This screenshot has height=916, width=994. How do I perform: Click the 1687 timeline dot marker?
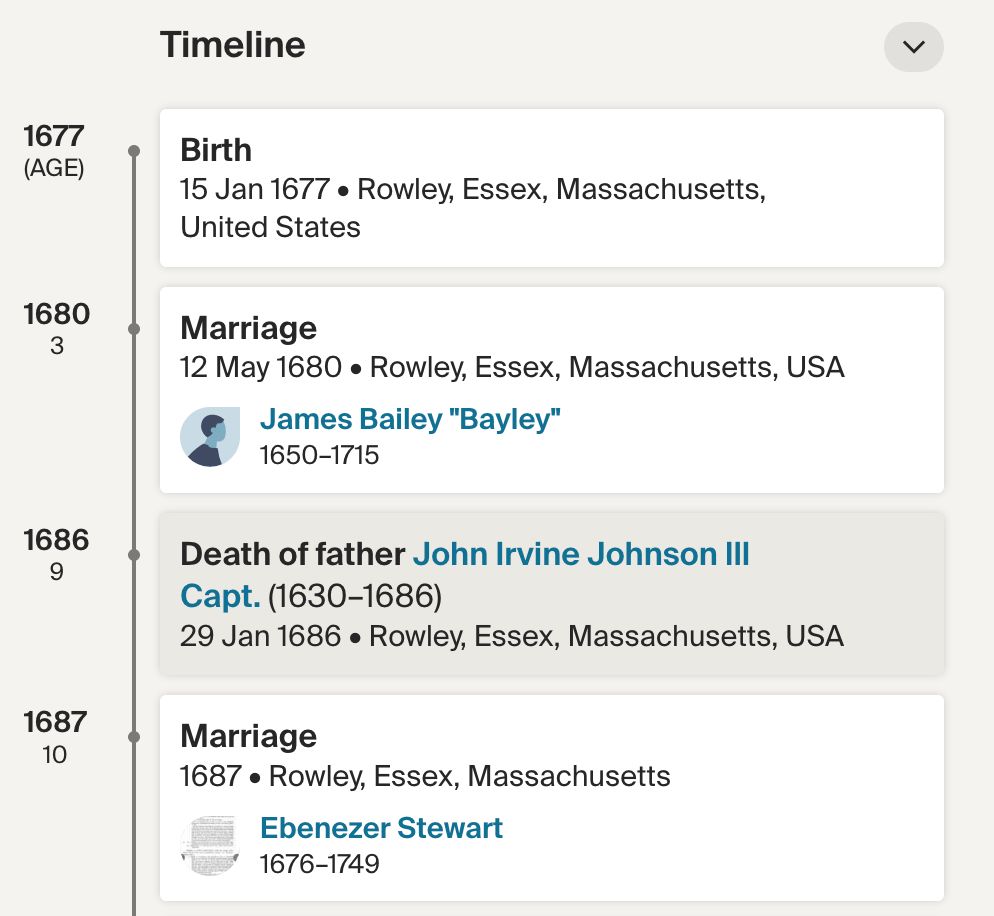tap(134, 737)
